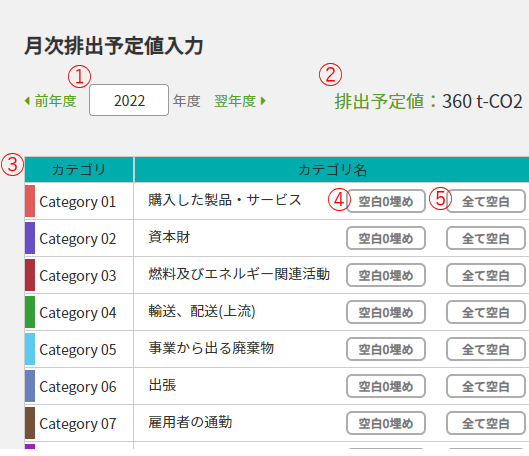Click 全て空白 for Category 01
Image resolution: width=529 pixels, height=456 pixels.
[x=486, y=201]
